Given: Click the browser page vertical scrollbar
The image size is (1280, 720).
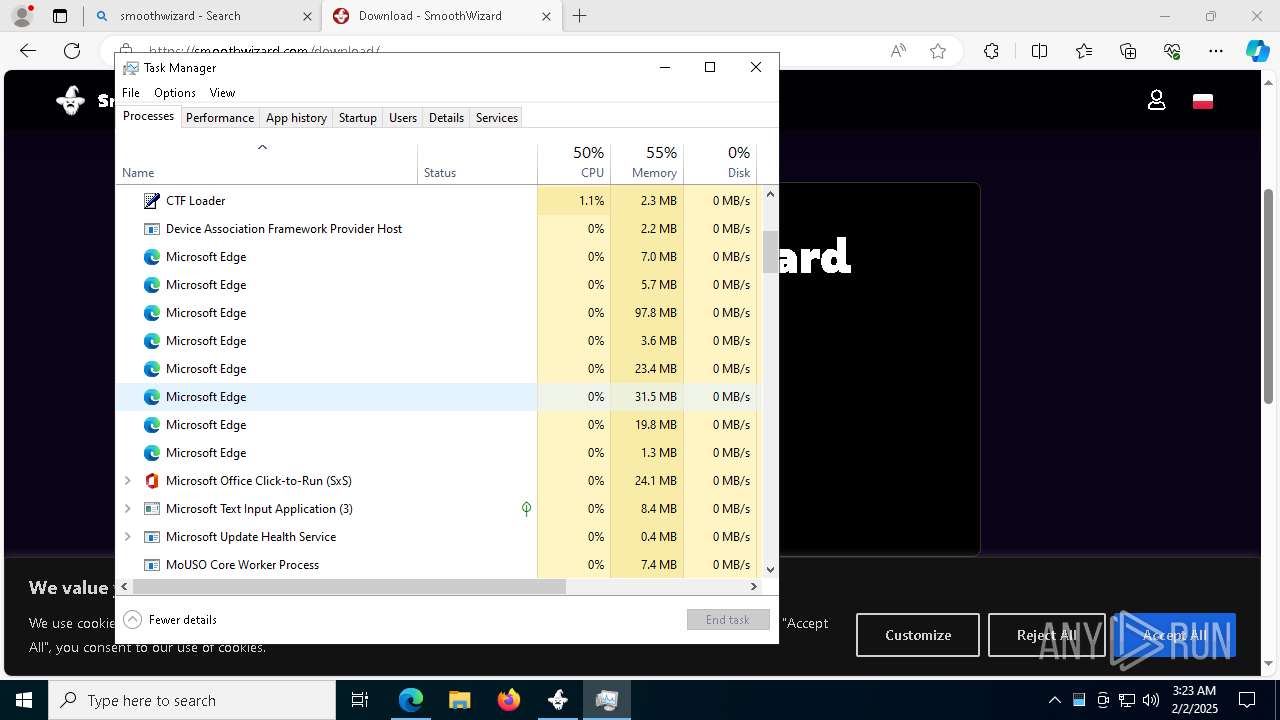Looking at the screenshot, I should [x=1269, y=296].
